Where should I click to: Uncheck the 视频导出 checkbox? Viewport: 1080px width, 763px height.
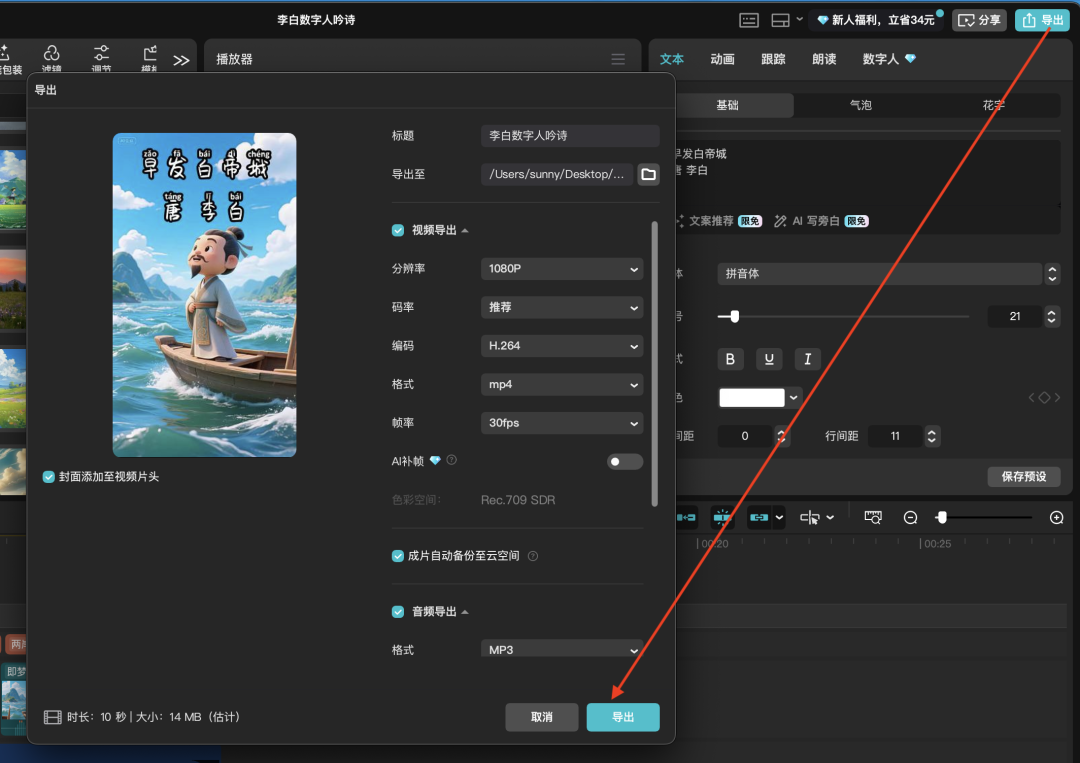(398, 230)
